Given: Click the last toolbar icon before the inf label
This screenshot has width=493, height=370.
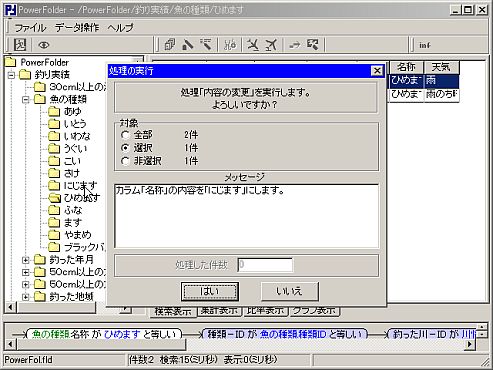Looking at the screenshot, I should pyautogui.click(x=313, y=45).
